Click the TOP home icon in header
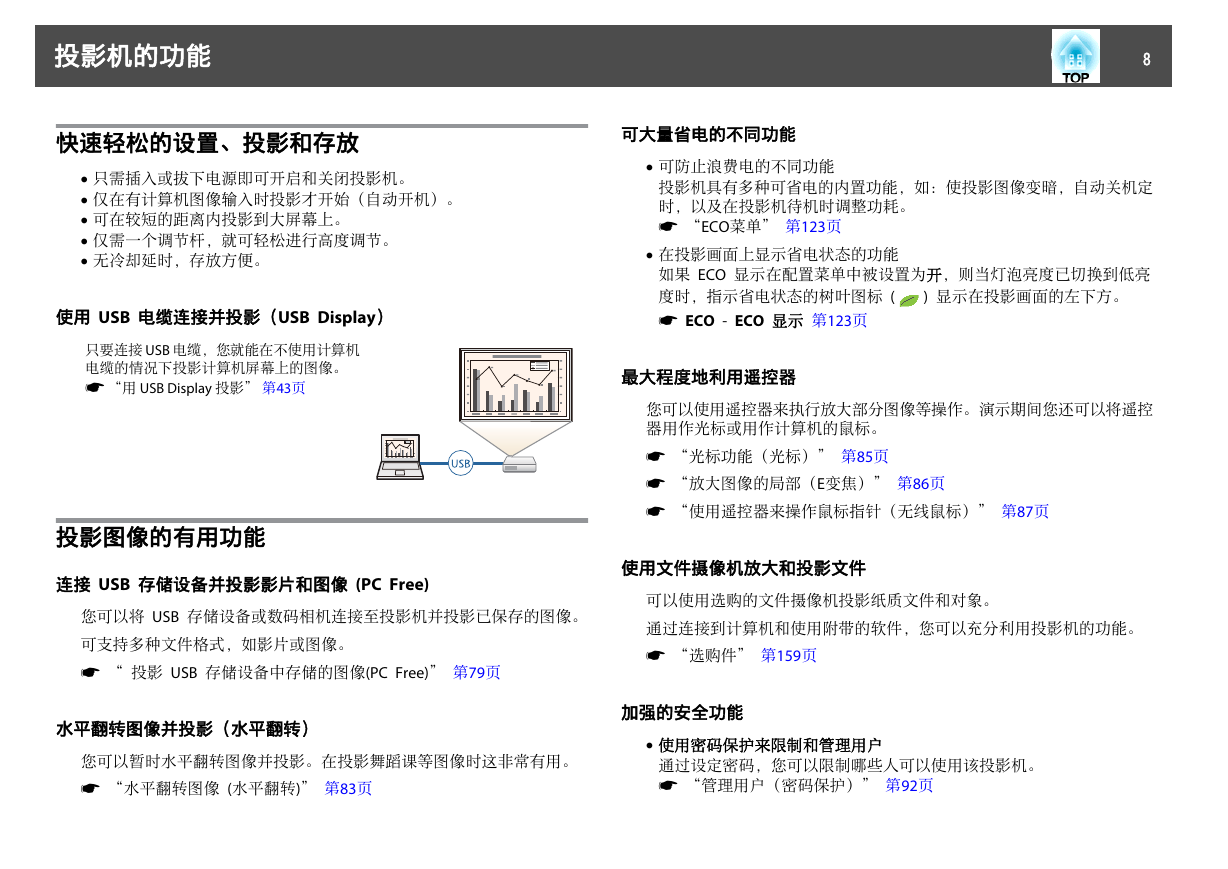Screen dimensions: 1228x869 click(1075, 56)
